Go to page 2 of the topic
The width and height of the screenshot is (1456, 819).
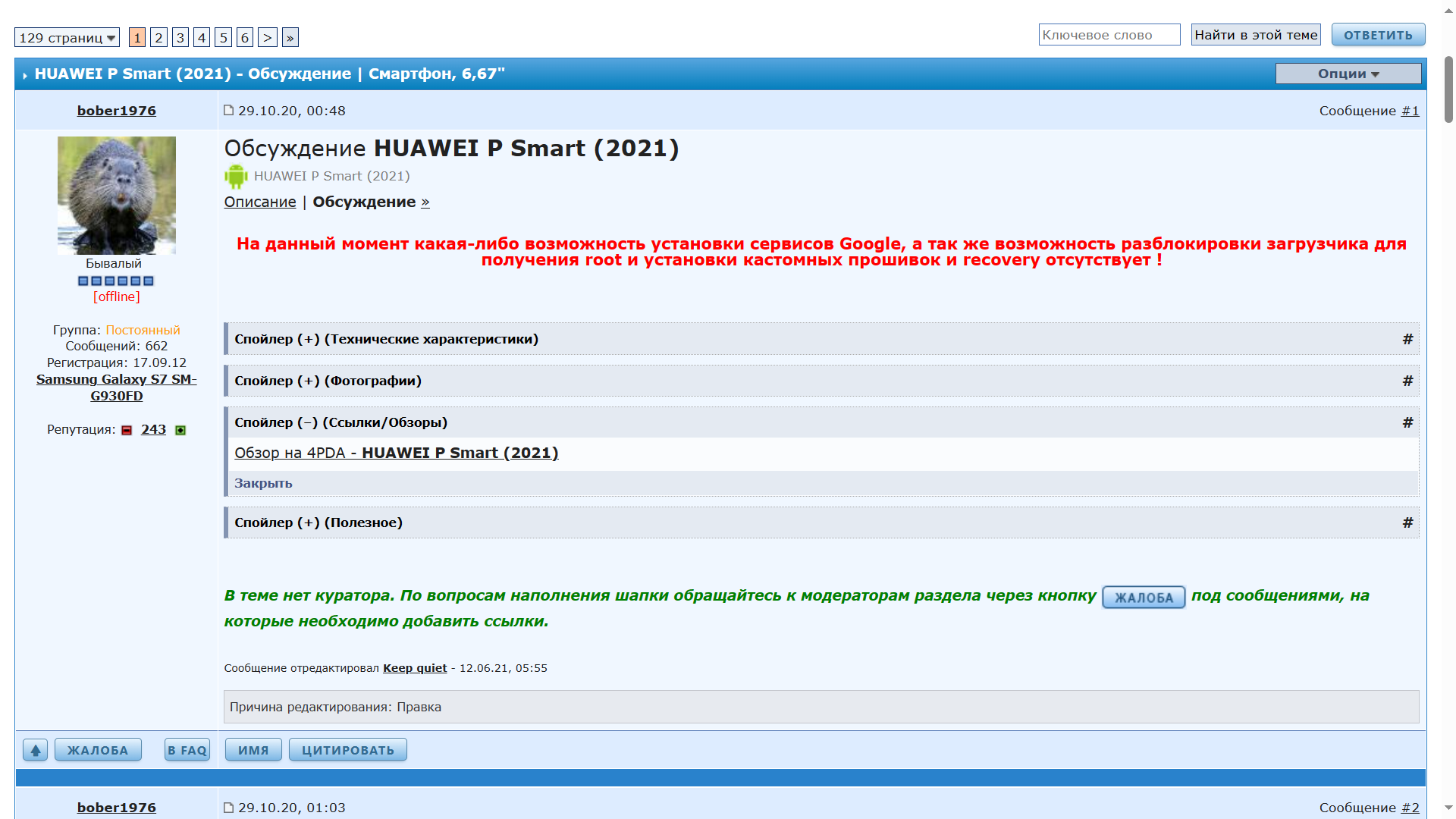coord(158,37)
